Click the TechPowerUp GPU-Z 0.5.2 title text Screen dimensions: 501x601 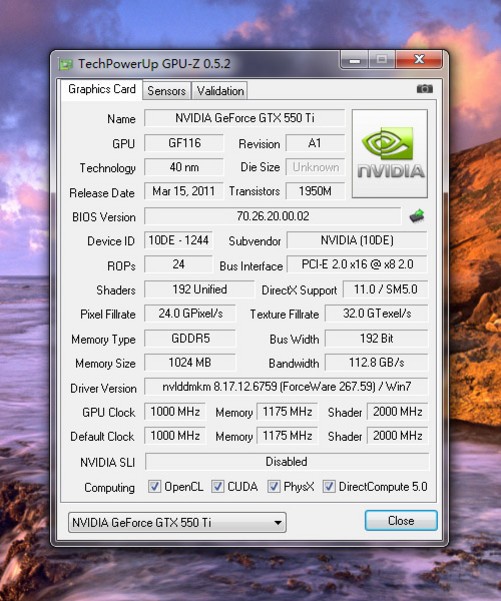click(x=154, y=64)
